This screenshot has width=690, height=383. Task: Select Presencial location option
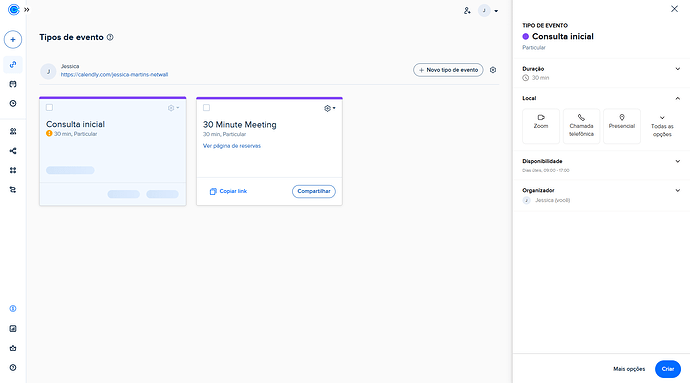(622, 126)
